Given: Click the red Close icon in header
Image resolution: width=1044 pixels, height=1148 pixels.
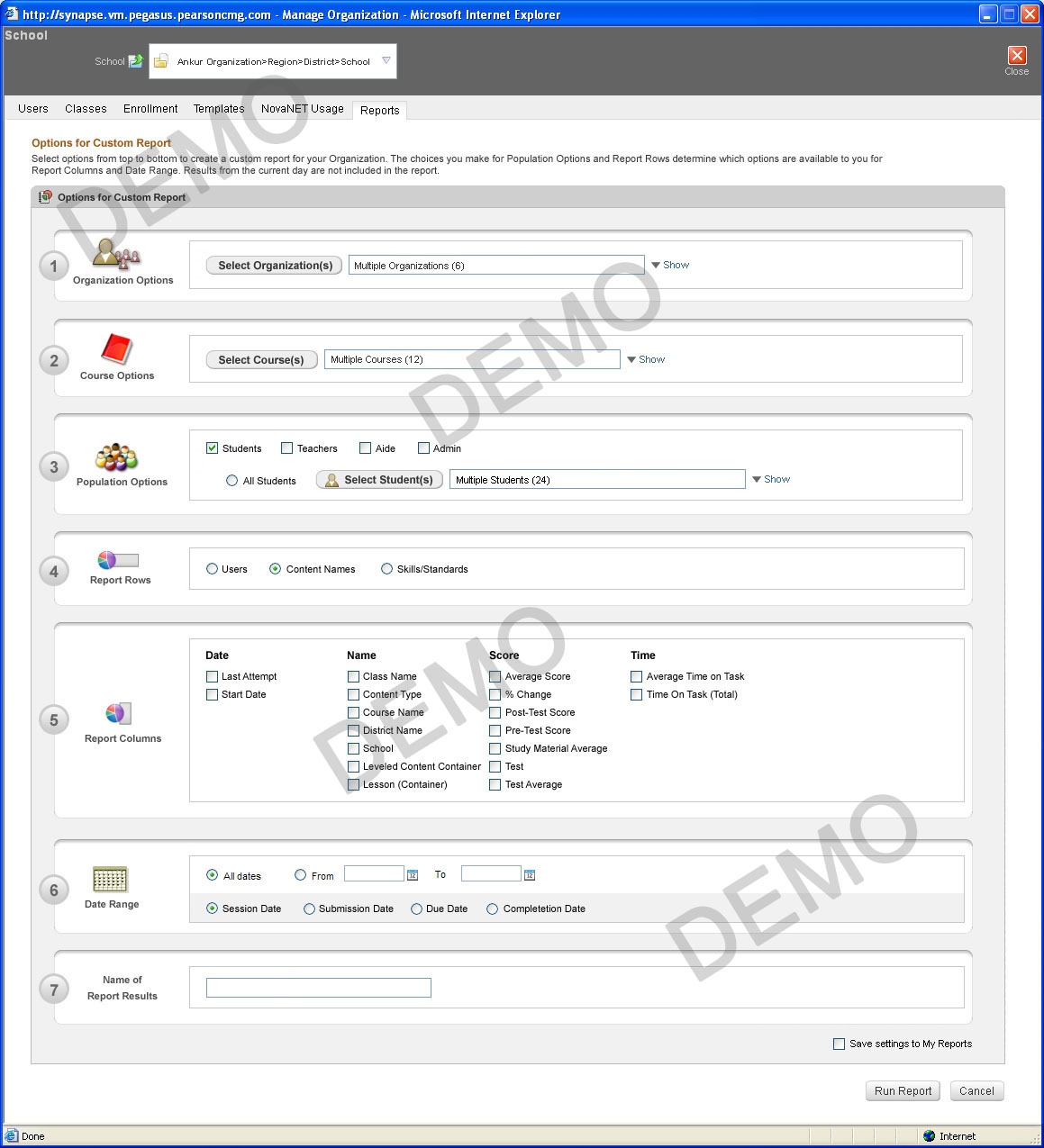Looking at the screenshot, I should click(1016, 56).
